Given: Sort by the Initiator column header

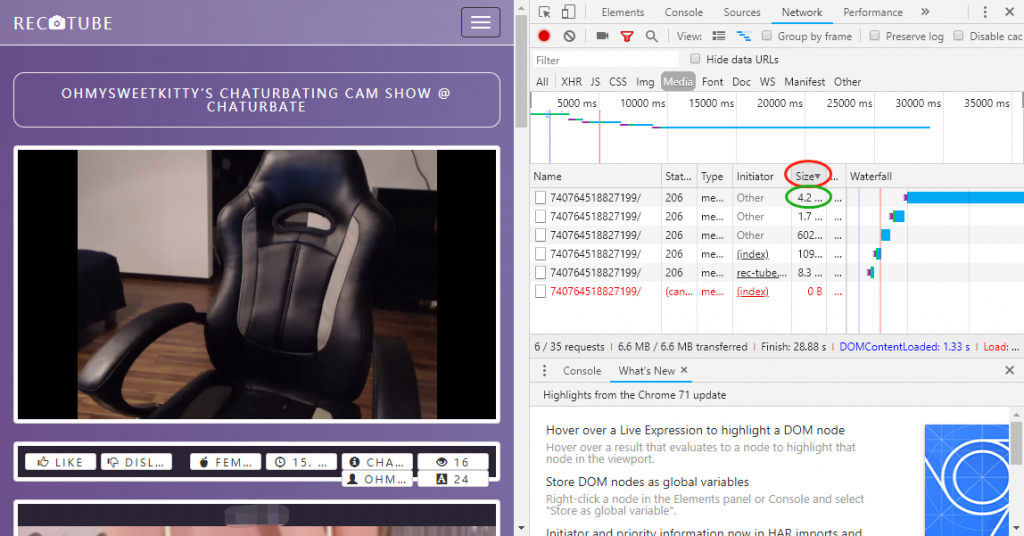Looking at the screenshot, I should click(x=762, y=176).
